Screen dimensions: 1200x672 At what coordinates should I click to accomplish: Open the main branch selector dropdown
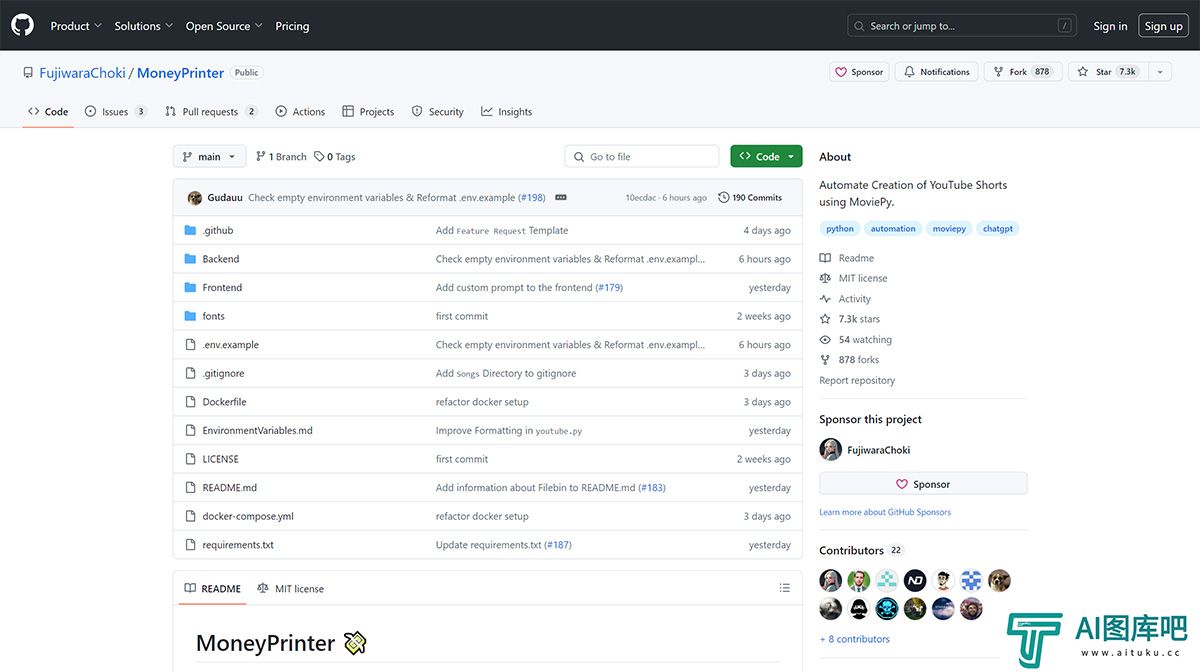(209, 157)
